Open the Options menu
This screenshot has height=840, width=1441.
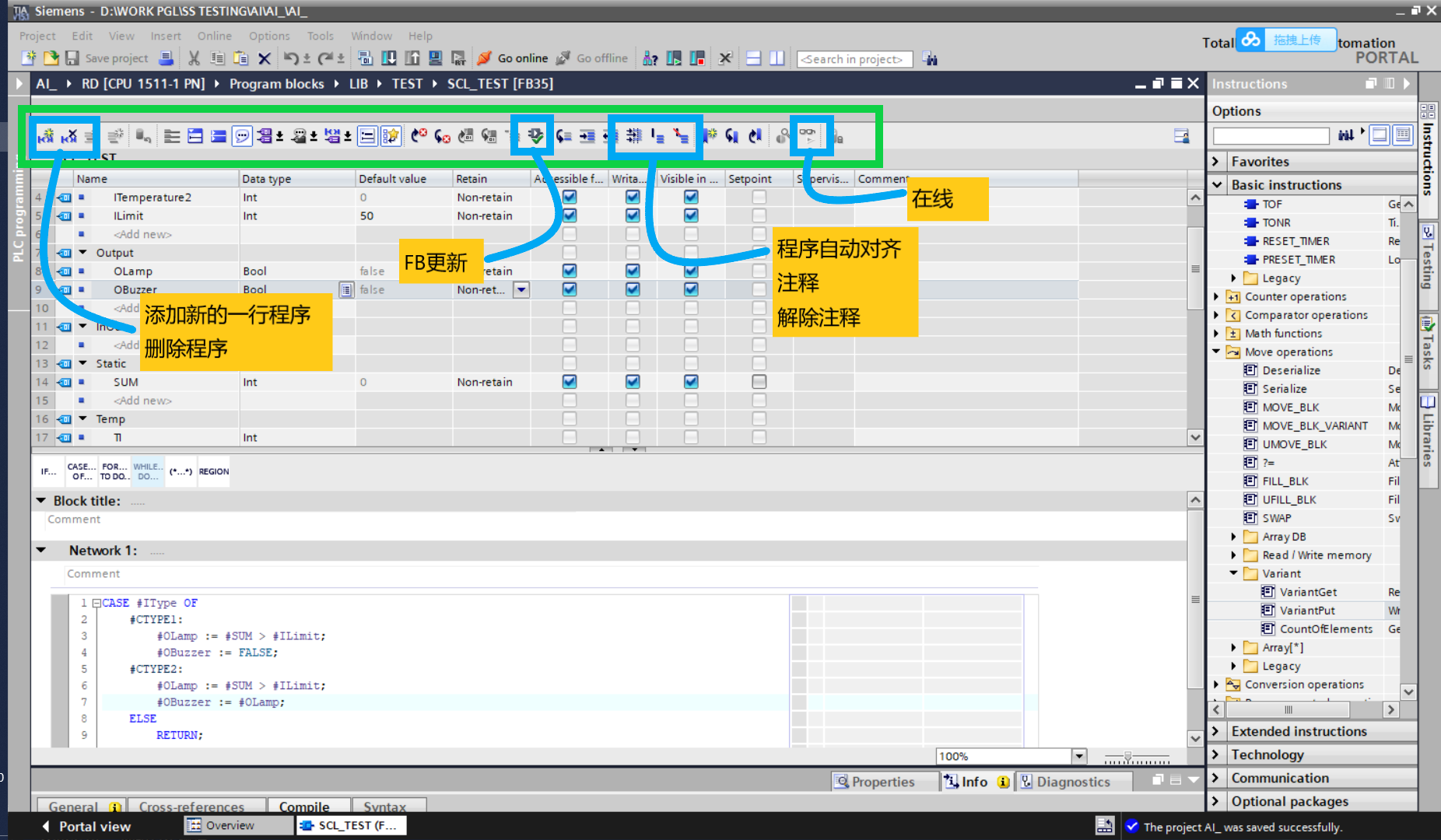point(269,36)
